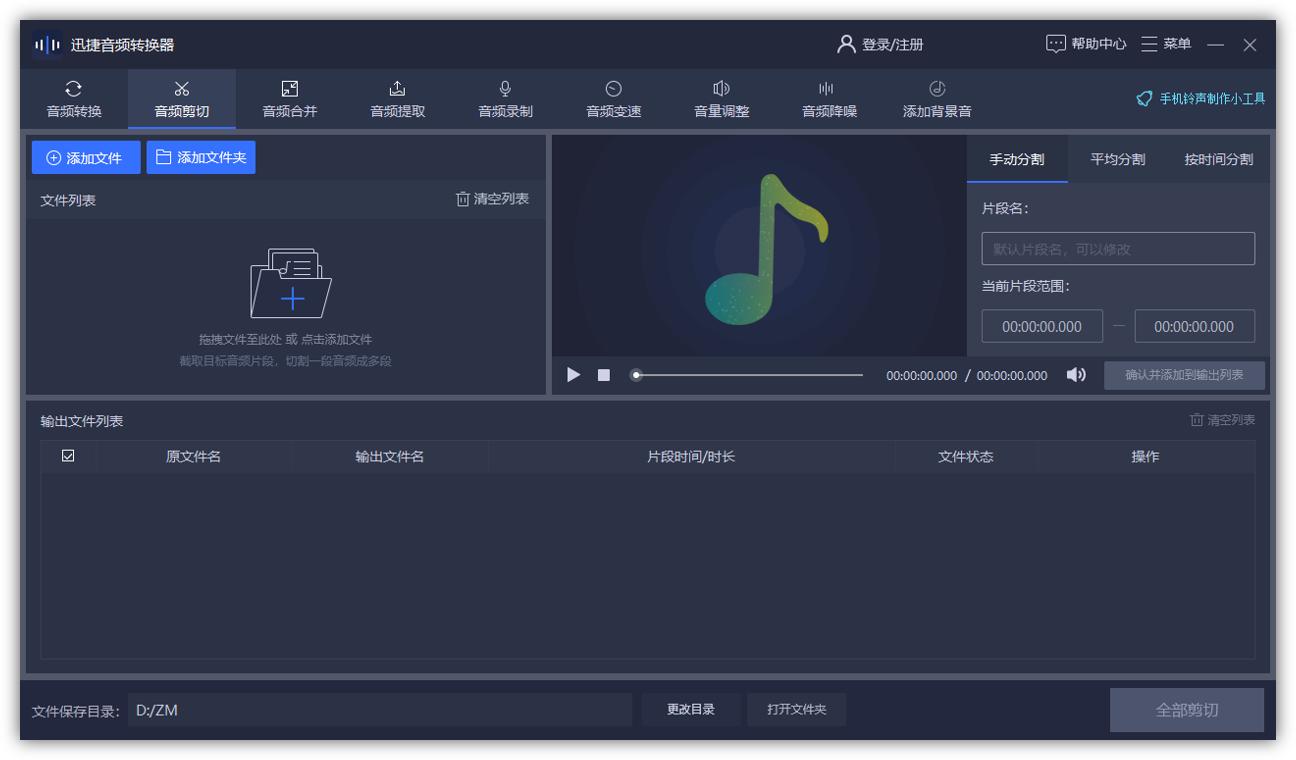Switch to the 平均分割 tab
This screenshot has height=760, width=1296.
pos(1116,160)
